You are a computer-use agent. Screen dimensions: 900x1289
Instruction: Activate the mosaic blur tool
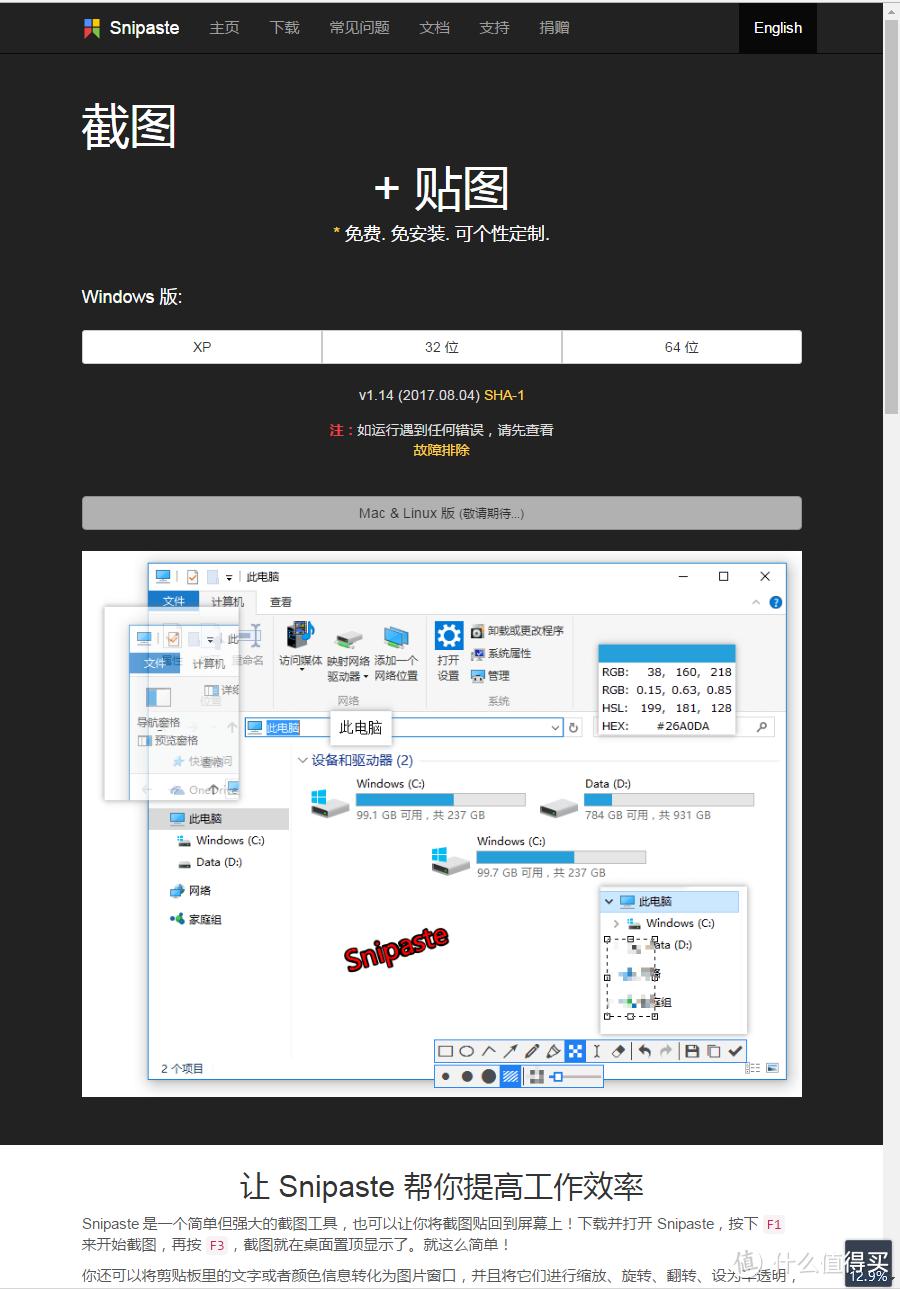tap(575, 1051)
